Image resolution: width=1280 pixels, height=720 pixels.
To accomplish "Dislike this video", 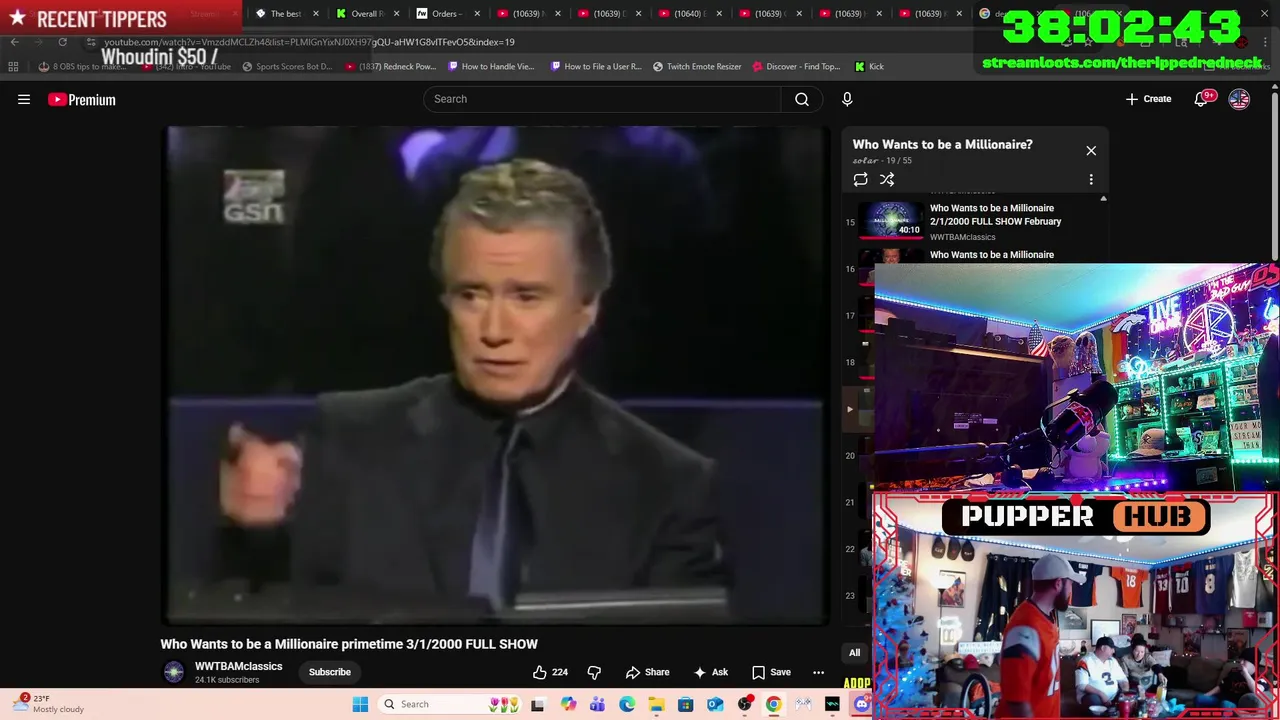I will point(594,672).
